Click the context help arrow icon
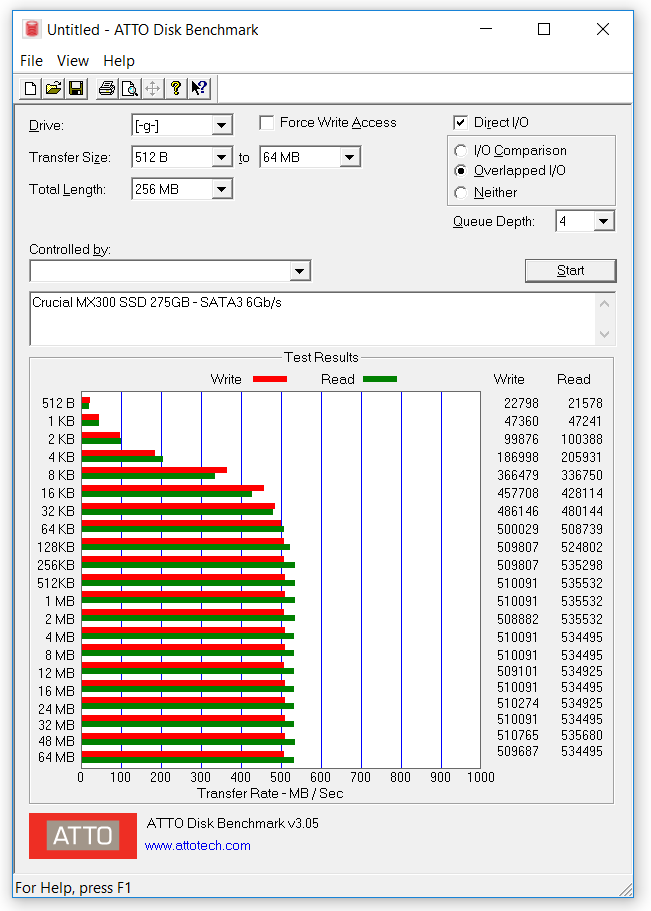Screen dimensions: 651x911 (199, 88)
